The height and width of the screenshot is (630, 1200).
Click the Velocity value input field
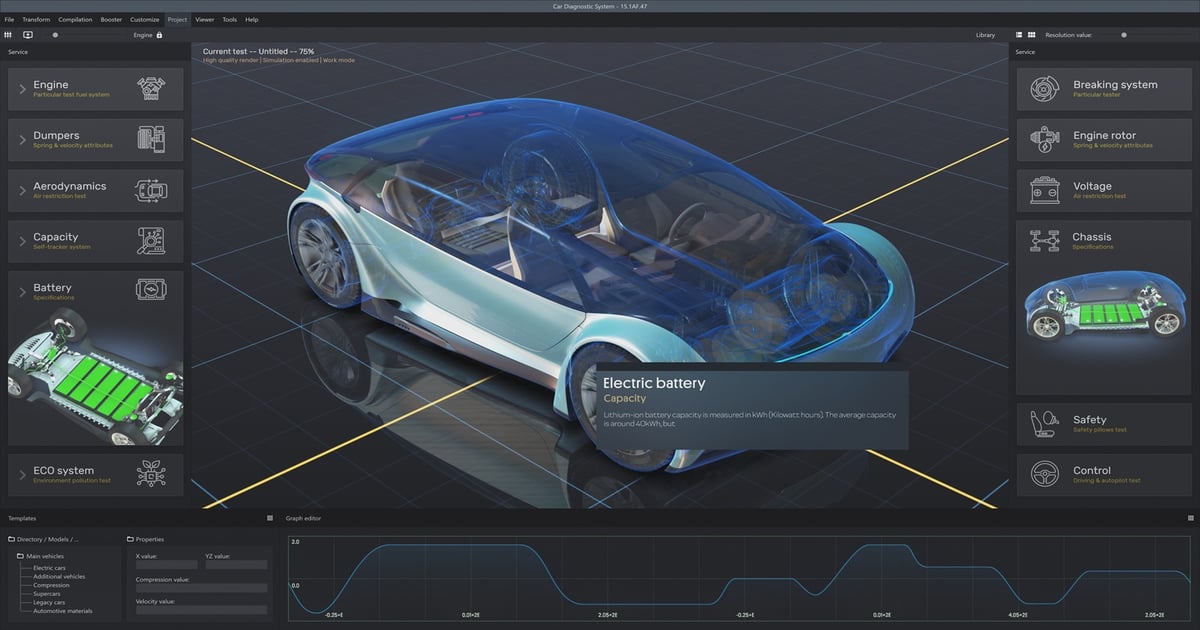[201, 610]
